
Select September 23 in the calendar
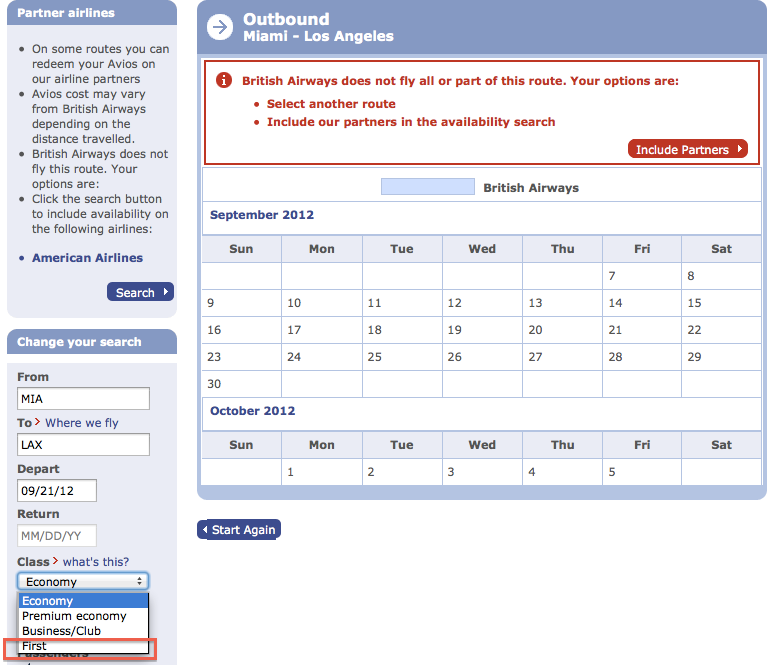[241, 357]
